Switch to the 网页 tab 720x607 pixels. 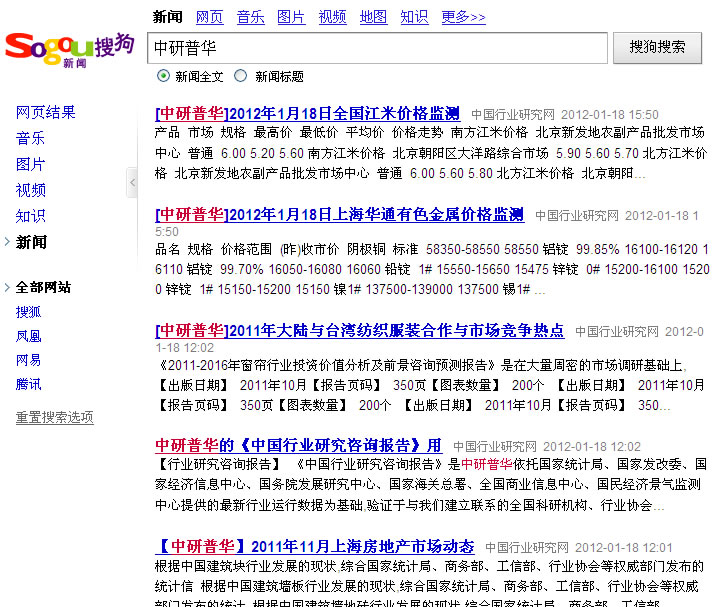209,17
